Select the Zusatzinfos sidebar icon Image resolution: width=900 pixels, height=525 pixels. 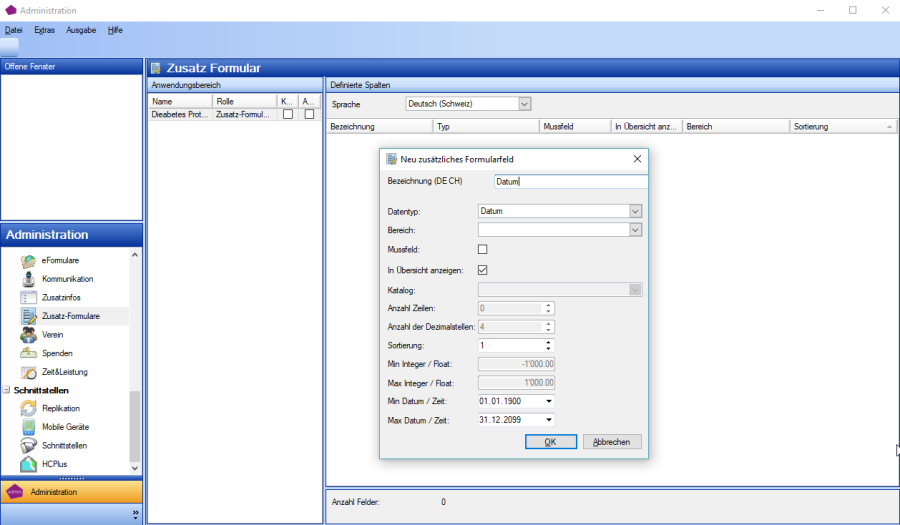[x=29, y=298]
